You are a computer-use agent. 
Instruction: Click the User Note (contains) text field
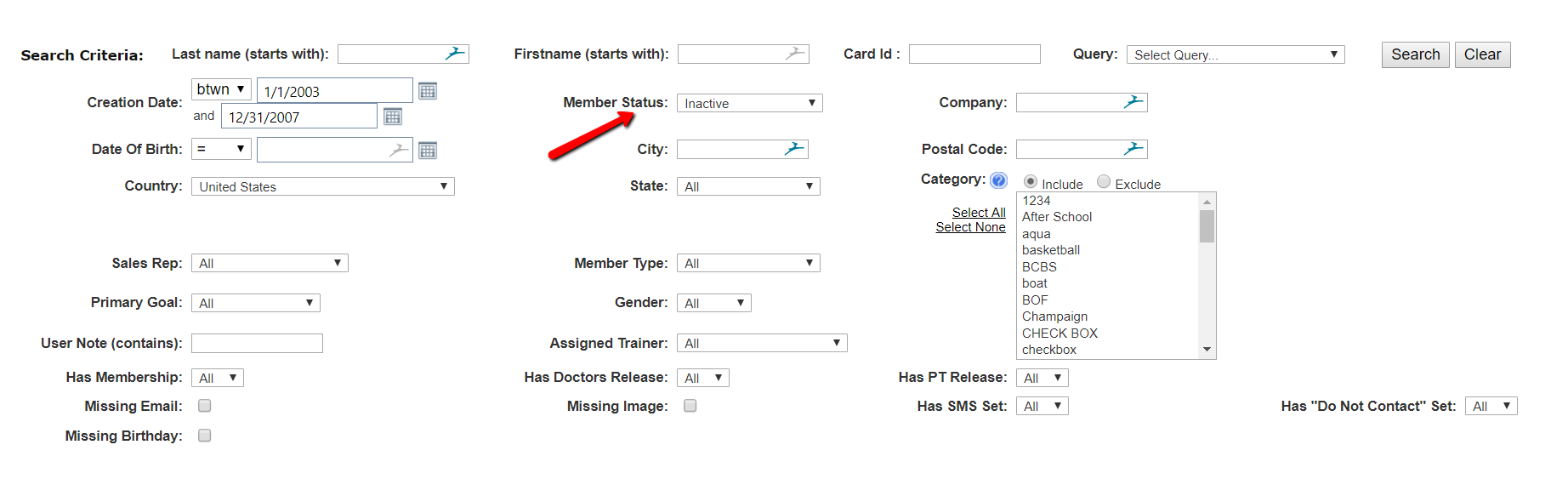click(257, 343)
